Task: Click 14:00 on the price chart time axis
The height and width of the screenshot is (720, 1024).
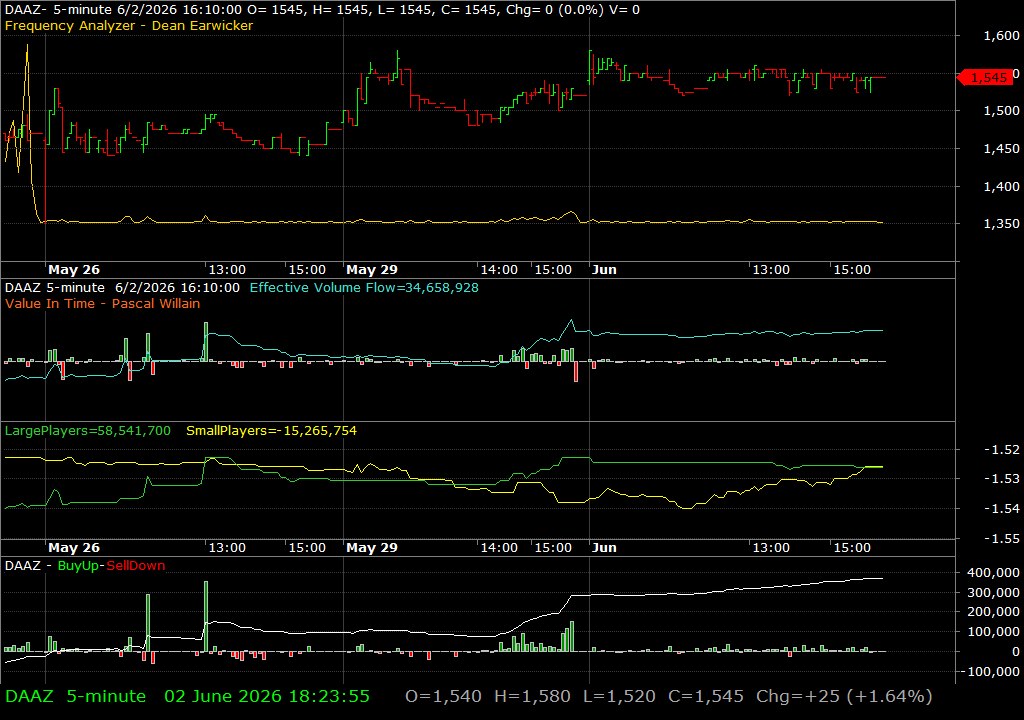Action: point(499,270)
